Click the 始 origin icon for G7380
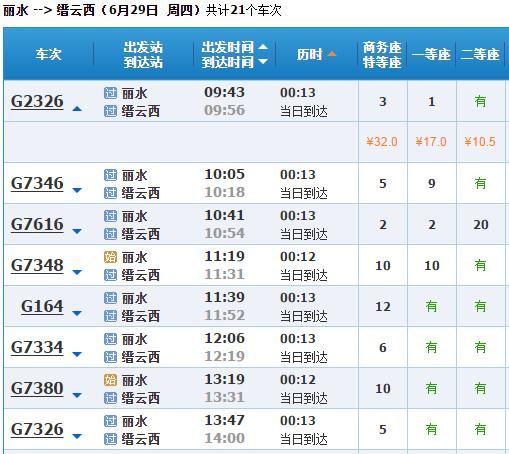Viewport: 509px width, 454px height. (x=110, y=380)
